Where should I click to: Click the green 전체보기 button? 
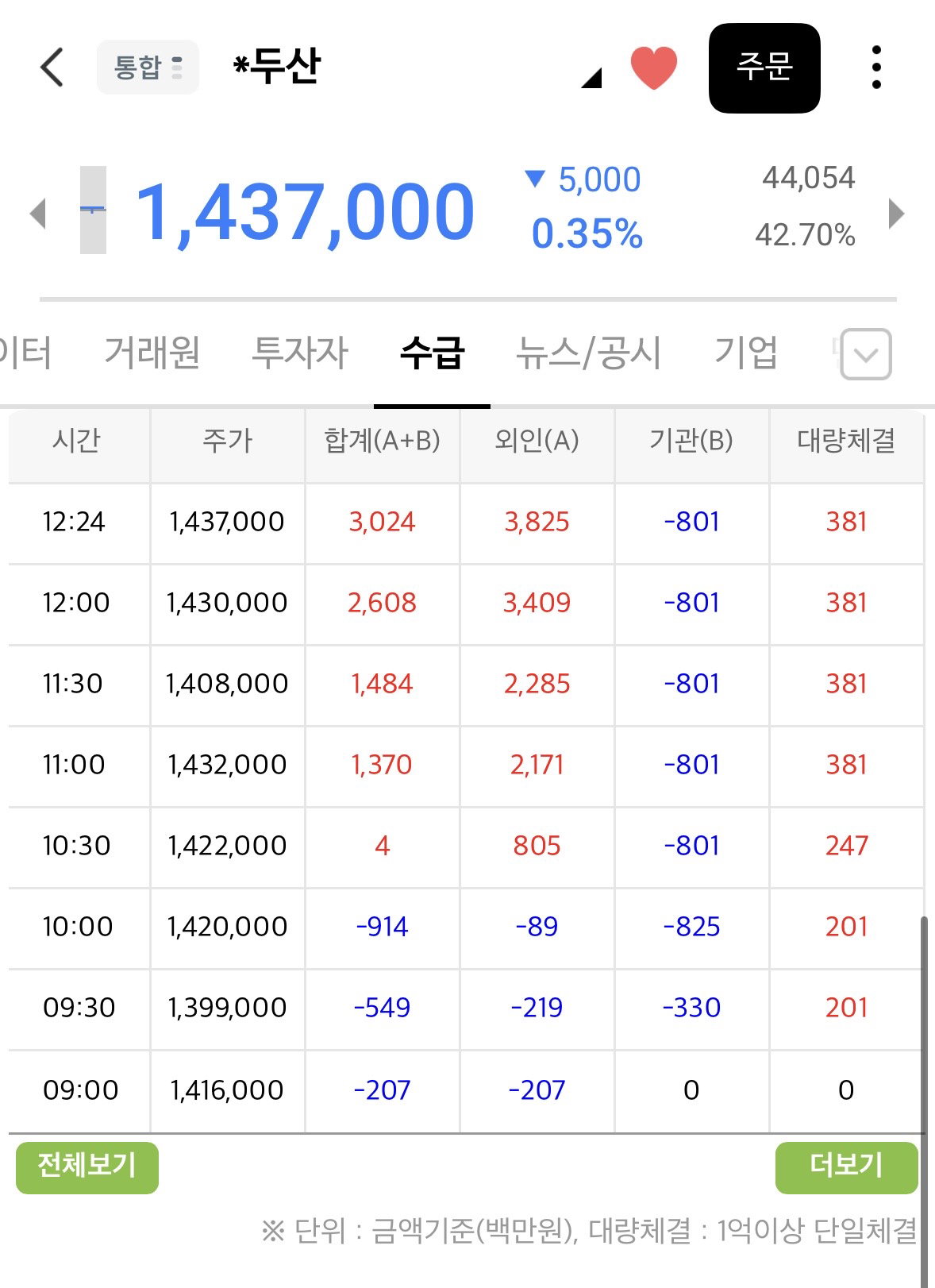click(87, 1167)
